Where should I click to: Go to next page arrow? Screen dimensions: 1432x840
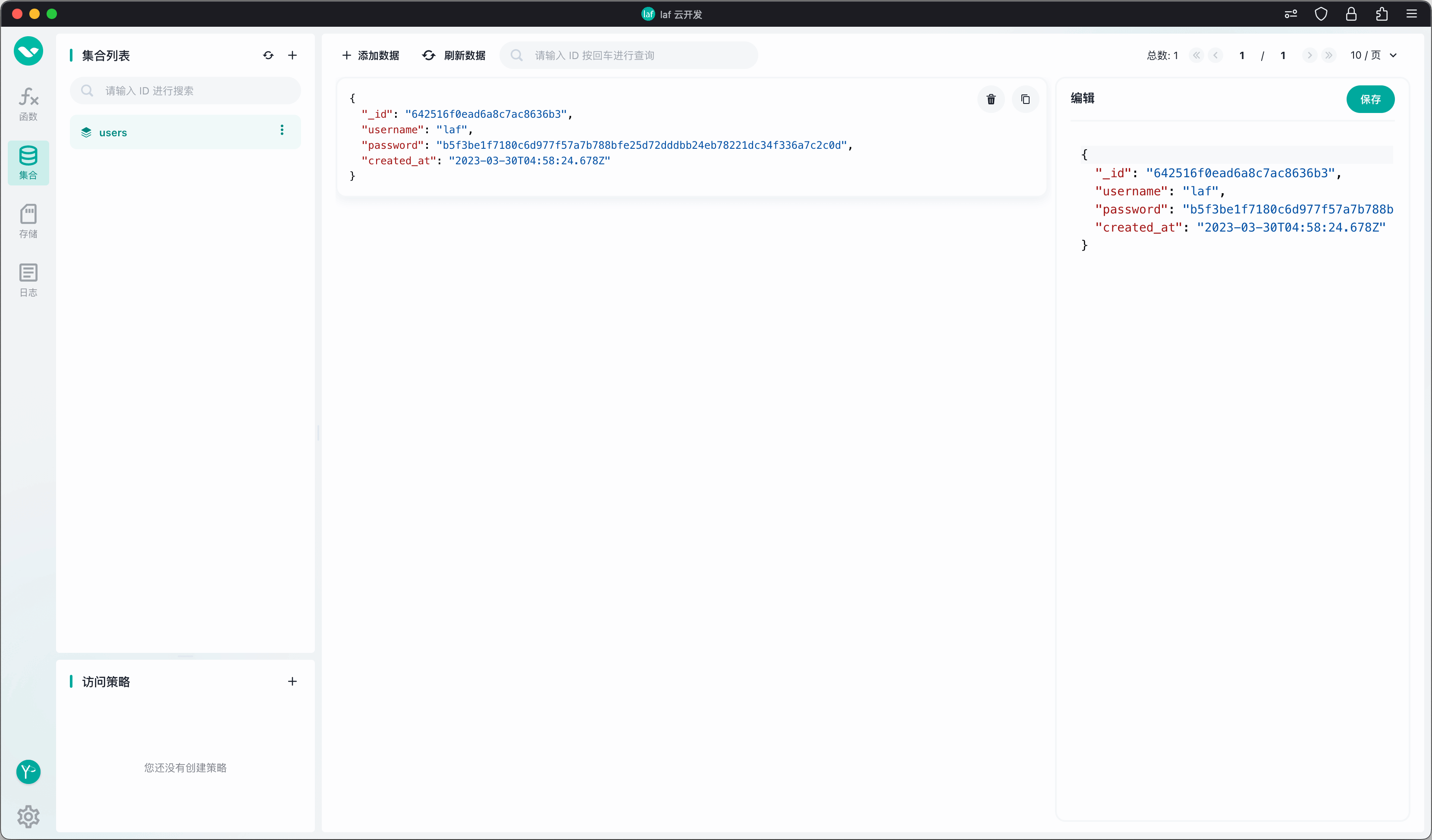(1309, 55)
